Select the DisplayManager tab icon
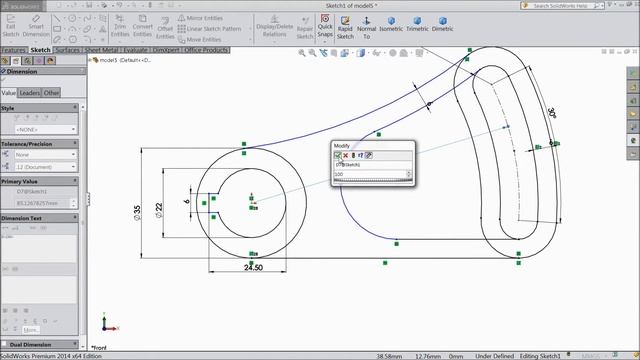Image resolution: width=640 pixels, height=360 pixels. pos(50,61)
